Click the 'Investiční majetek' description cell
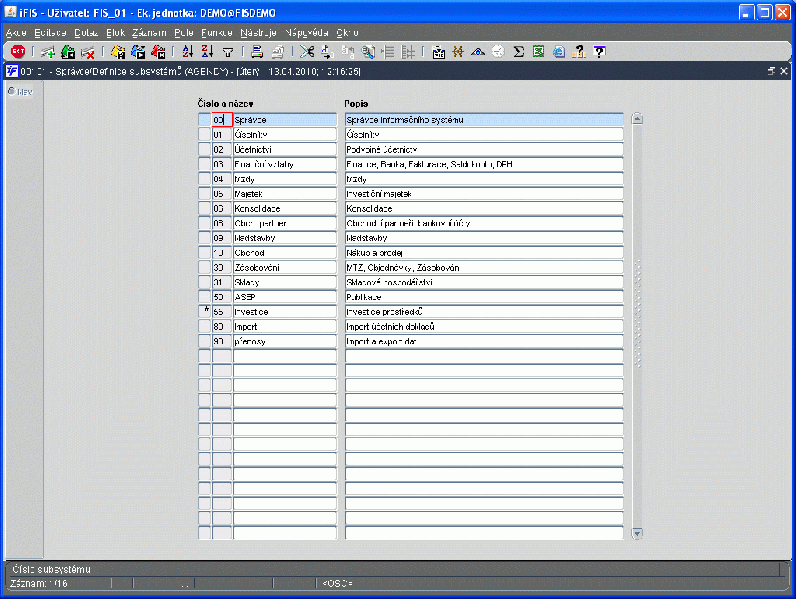 pos(484,193)
